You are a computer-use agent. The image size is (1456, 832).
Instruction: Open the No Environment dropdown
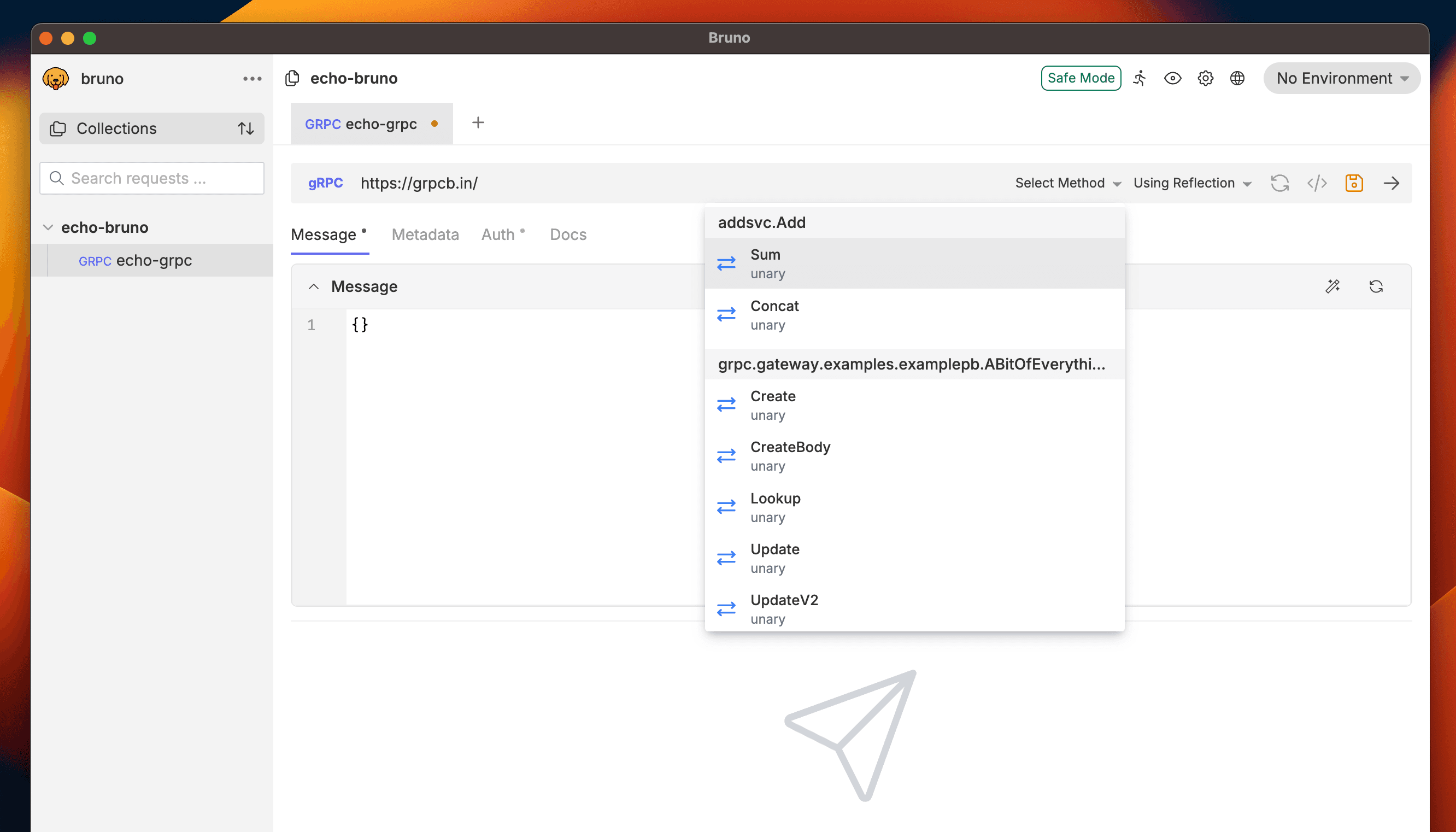[x=1342, y=78]
